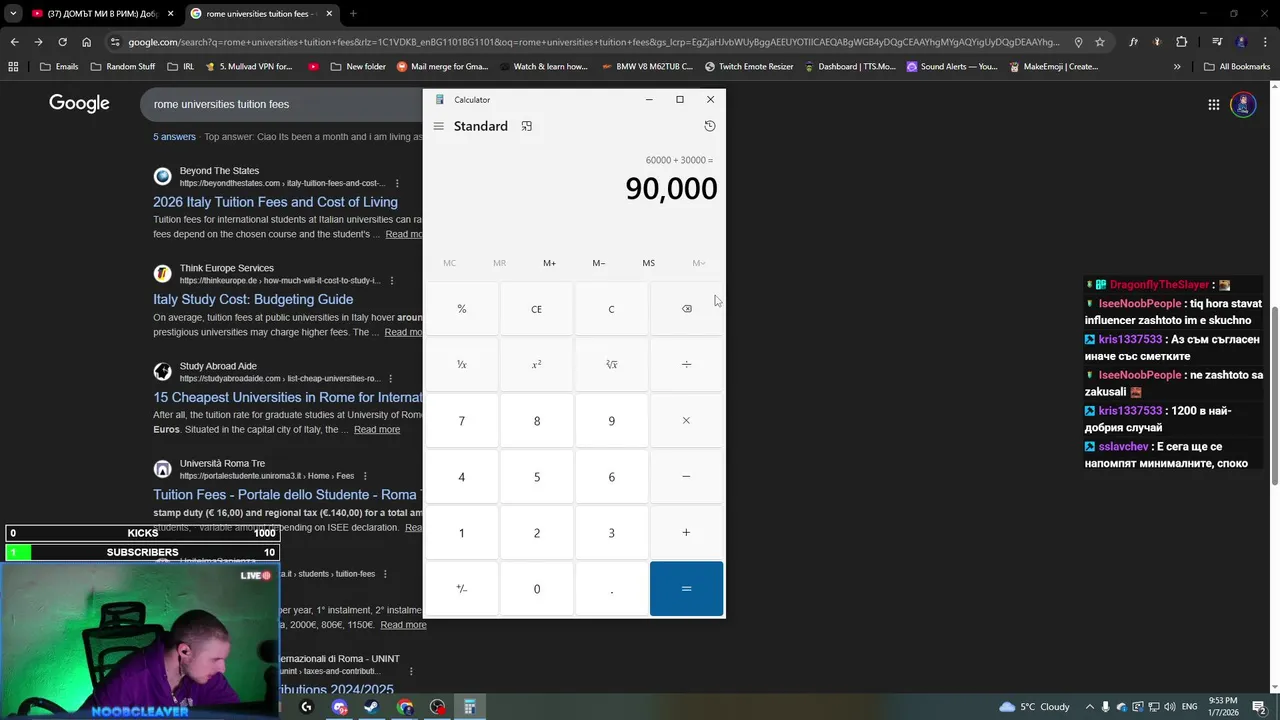The image size is (1280, 720).
Task: Open more options for Beyond The States result
Action: click(x=397, y=184)
